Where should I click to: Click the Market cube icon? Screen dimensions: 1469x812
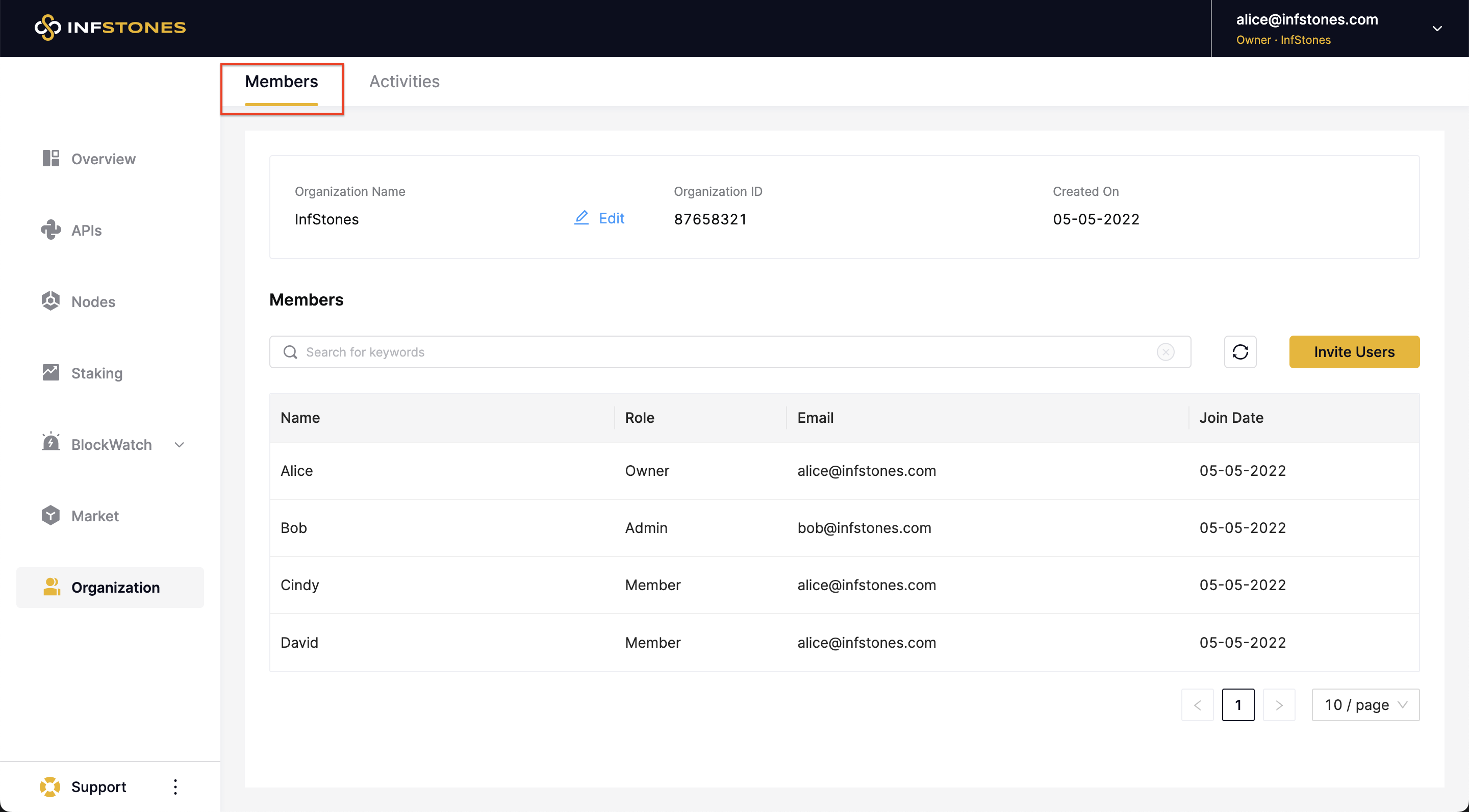51,516
